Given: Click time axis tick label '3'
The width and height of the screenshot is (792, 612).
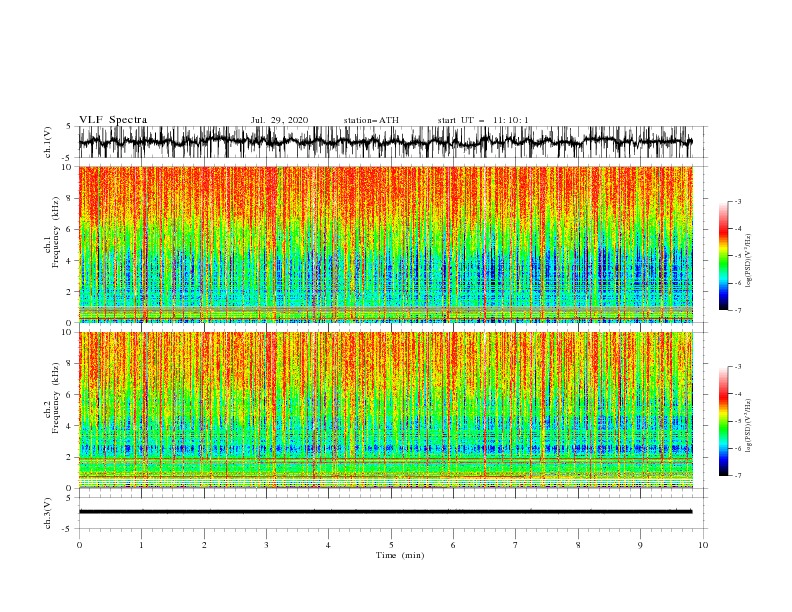Looking at the screenshot, I should pyautogui.click(x=266, y=545).
